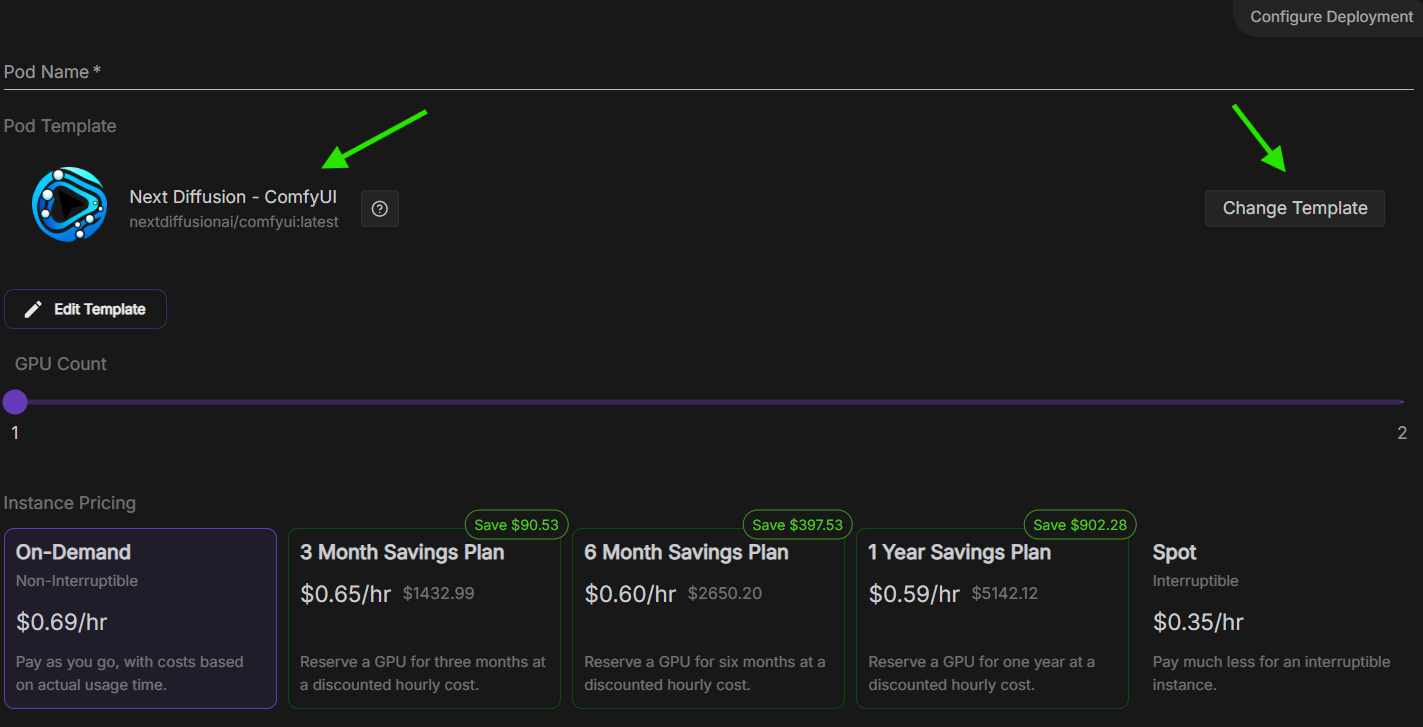This screenshot has width=1423, height=727.
Task: Click the Non-Interruptible subtitle
Action: (x=77, y=581)
